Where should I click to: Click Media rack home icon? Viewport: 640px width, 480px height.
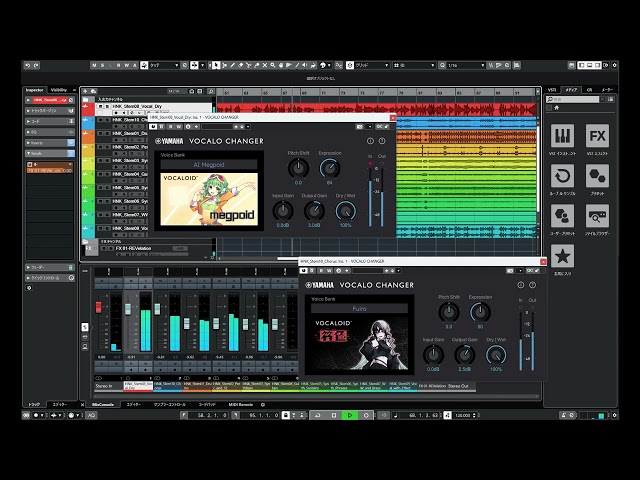(556, 108)
